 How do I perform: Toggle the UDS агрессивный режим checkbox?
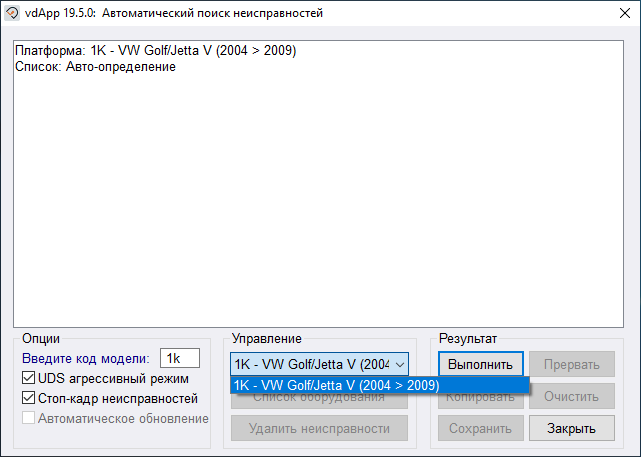[x=29, y=379]
